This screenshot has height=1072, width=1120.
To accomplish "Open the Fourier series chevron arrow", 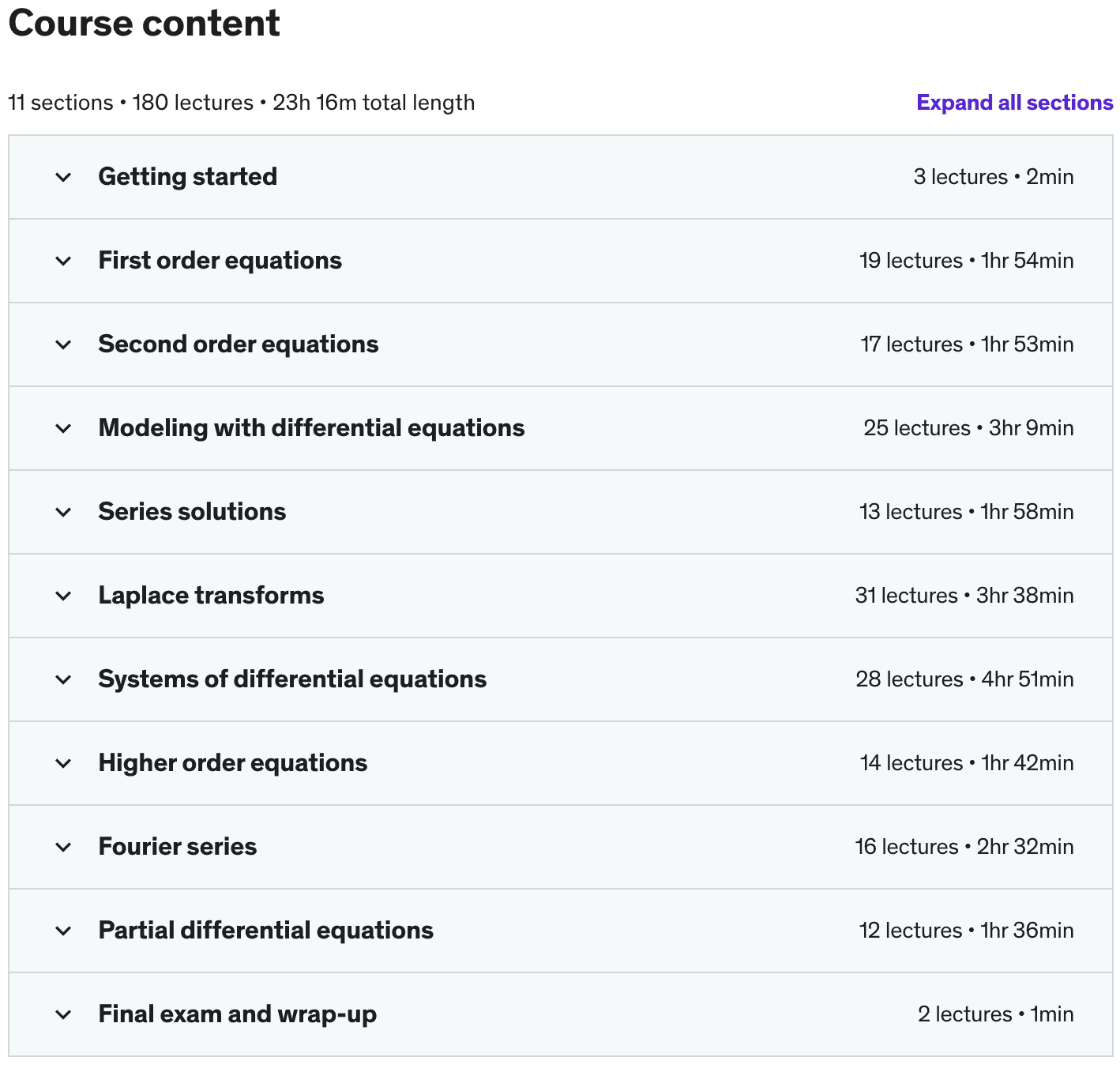I will 63,847.
